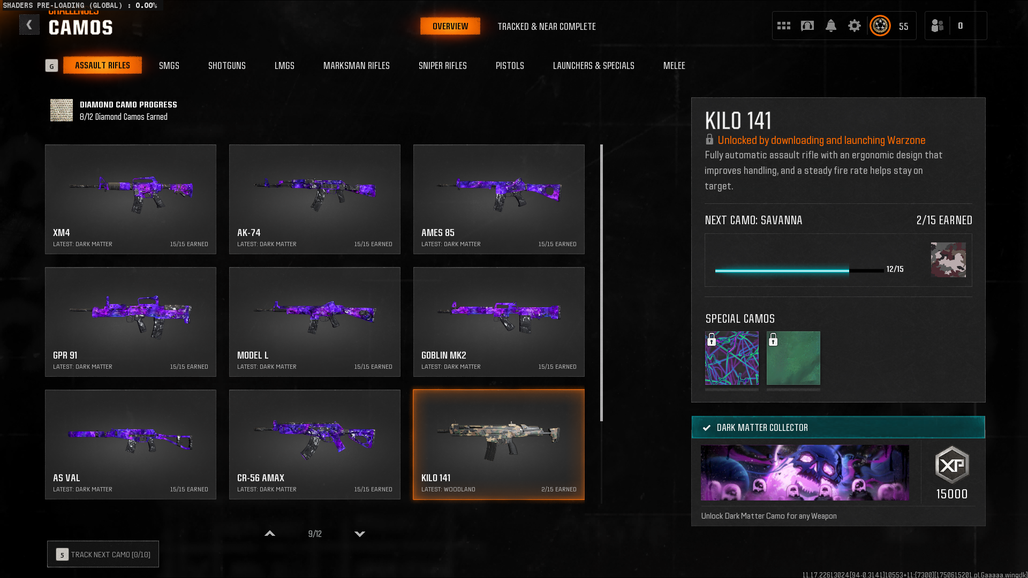Click the Diamond Camo Progress swatch icon

(x=62, y=110)
